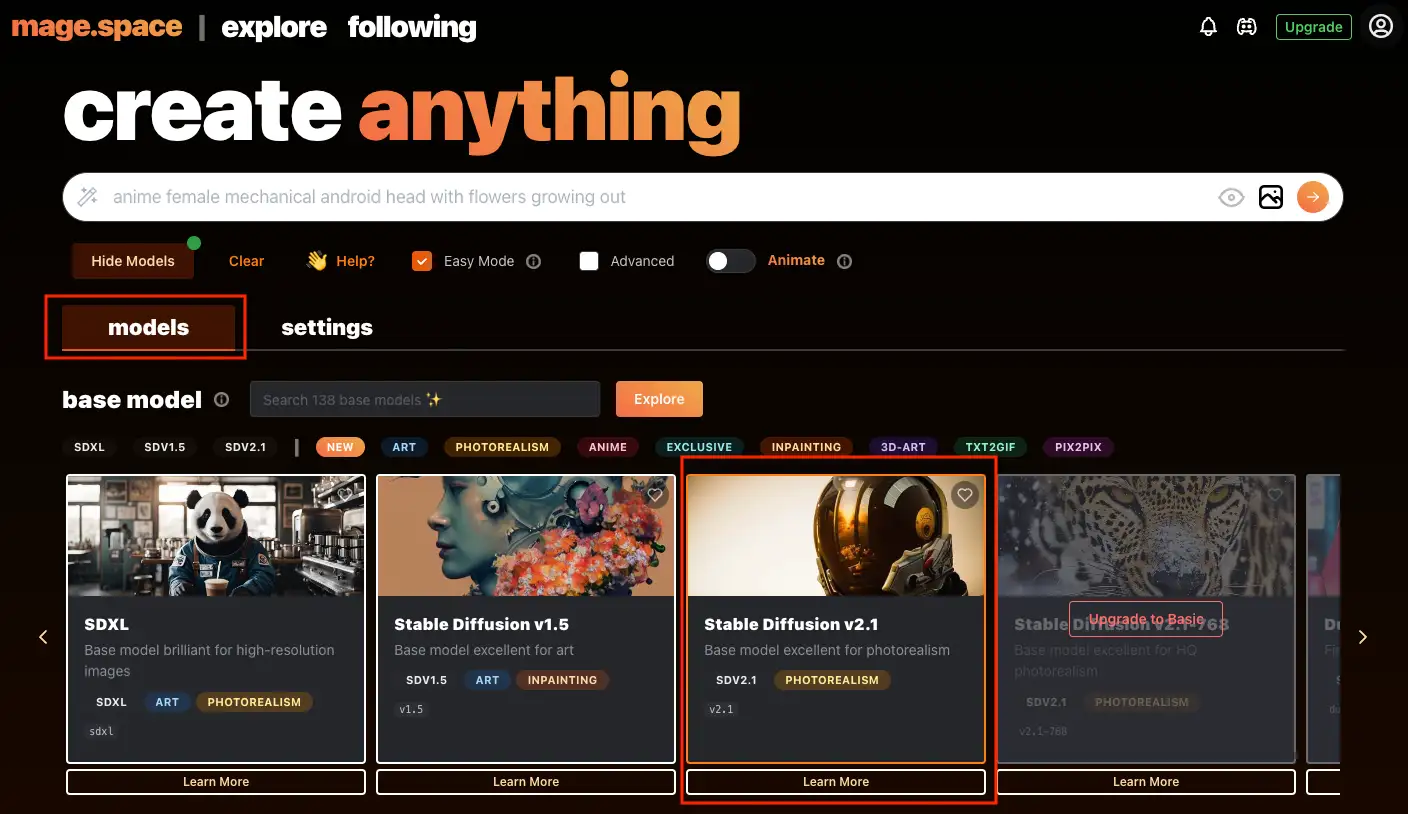Viewport: 1408px width, 814px height.
Task: Click the orange Explore button
Action: (659, 399)
